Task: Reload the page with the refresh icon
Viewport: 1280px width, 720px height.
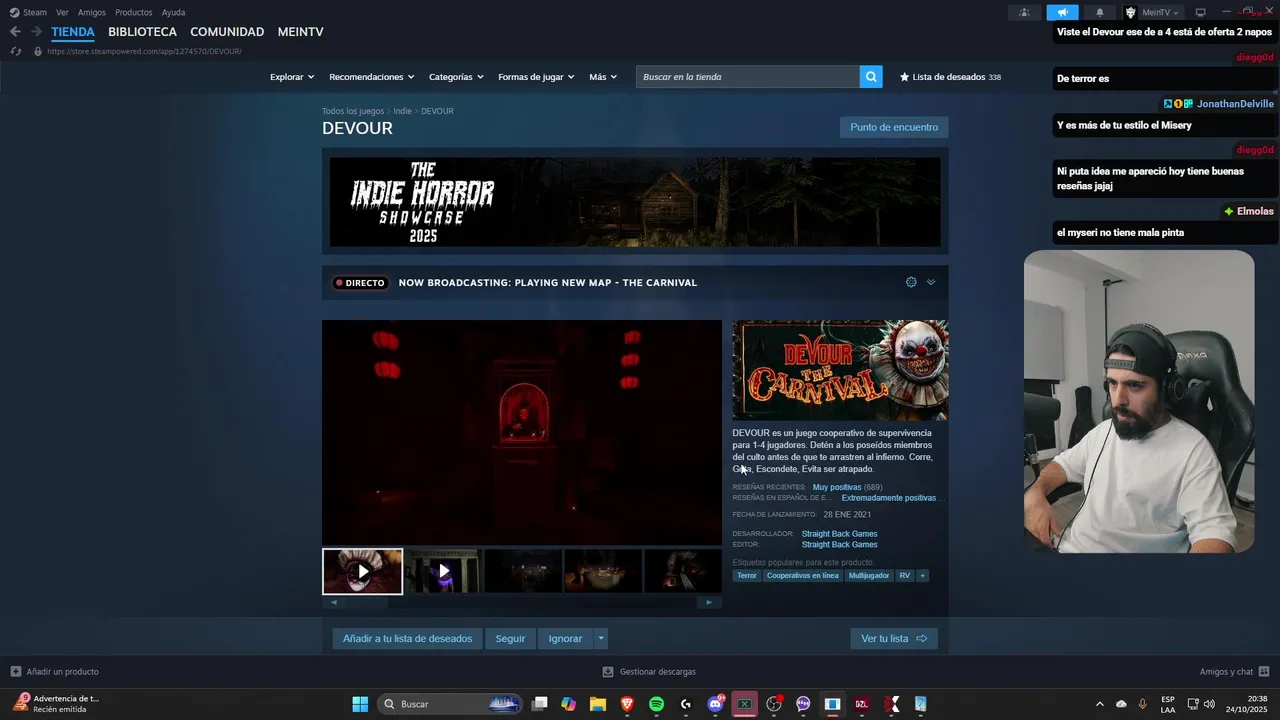Action: click(16, 51)
